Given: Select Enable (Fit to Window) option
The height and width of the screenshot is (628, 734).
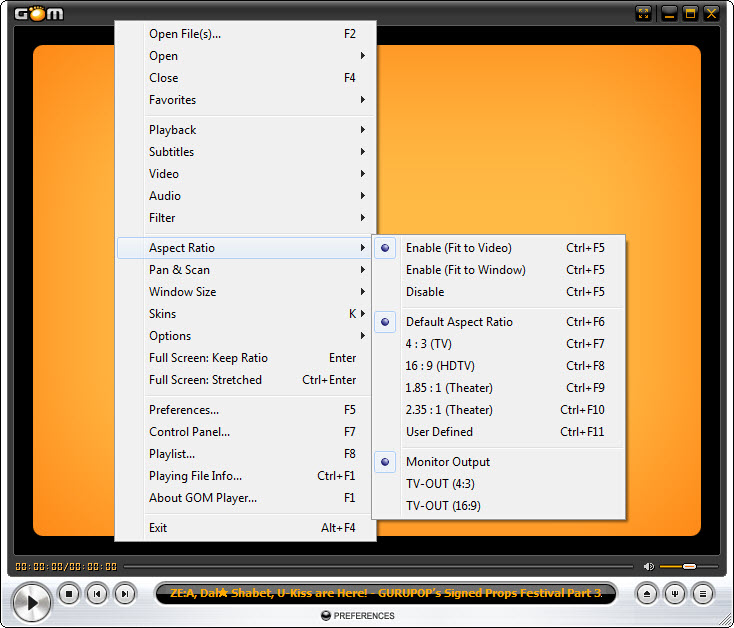Looking at the screenshot, I should pyautogui.click(x=465, y=270).
